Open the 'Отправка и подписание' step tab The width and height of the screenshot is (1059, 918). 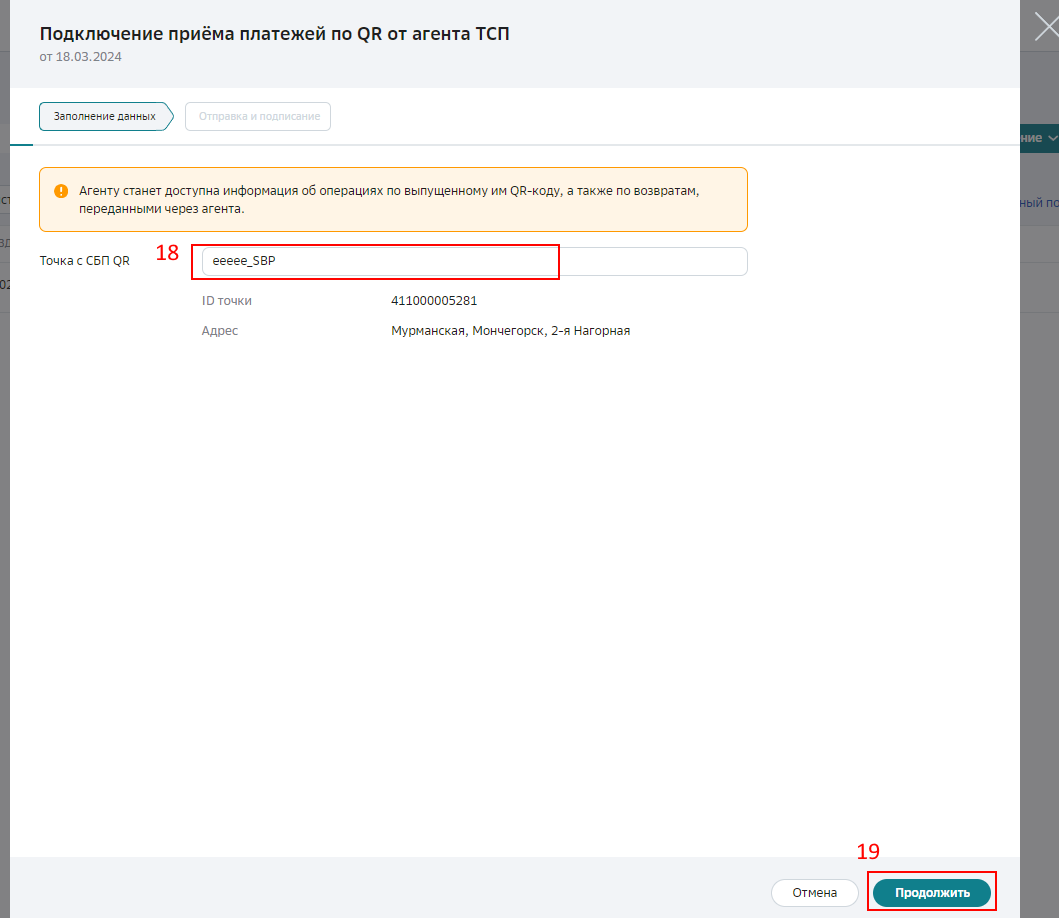[x=258, y=116]
